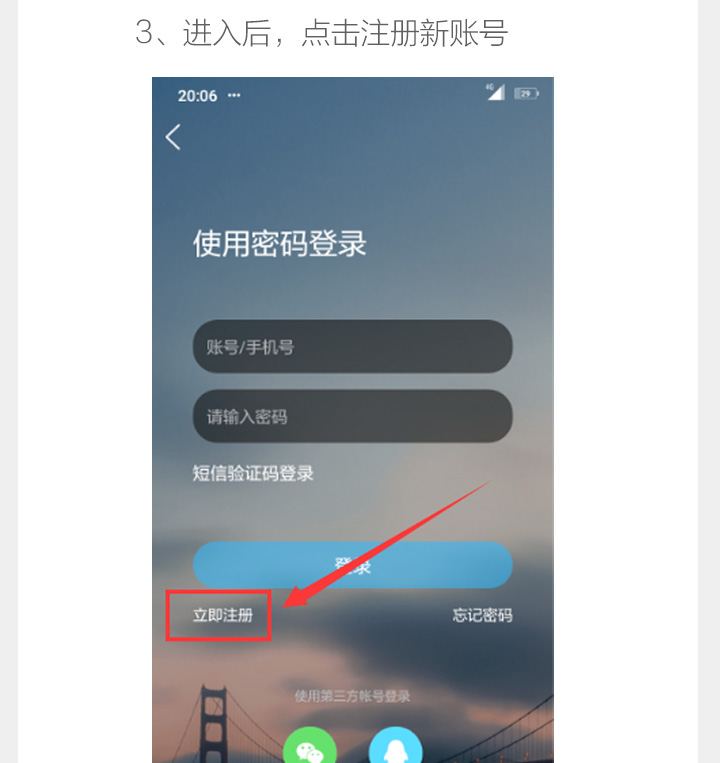The width and height of the screenshot is (720, 763).
Task: Focus the 账号/手机号 input field
Action: 353,346
